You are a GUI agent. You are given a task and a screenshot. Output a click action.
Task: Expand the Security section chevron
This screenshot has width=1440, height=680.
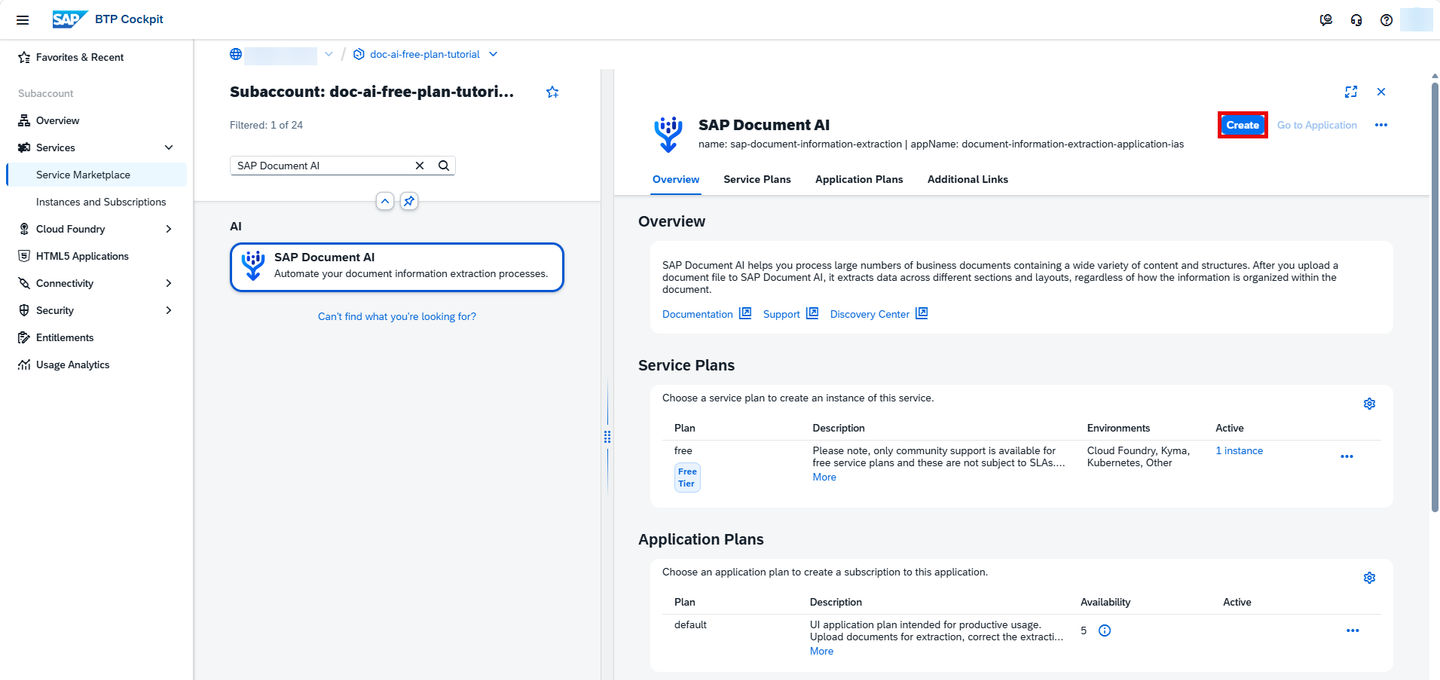pyautogui.click(x=168, y=311)
